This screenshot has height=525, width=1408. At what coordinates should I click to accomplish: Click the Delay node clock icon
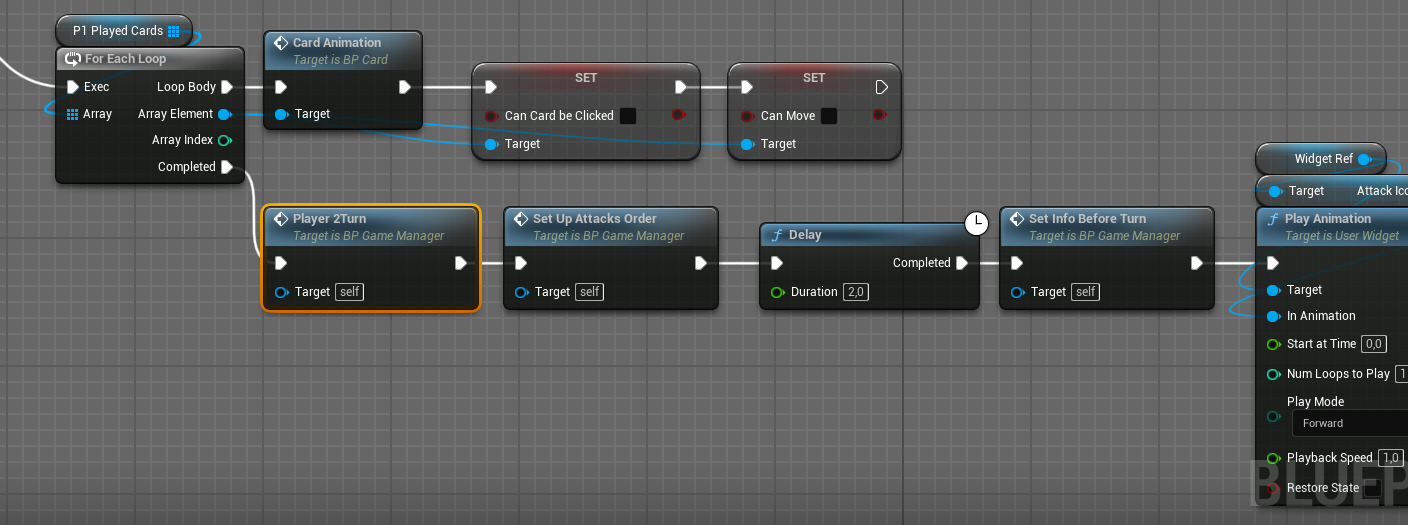coord(976,224)
